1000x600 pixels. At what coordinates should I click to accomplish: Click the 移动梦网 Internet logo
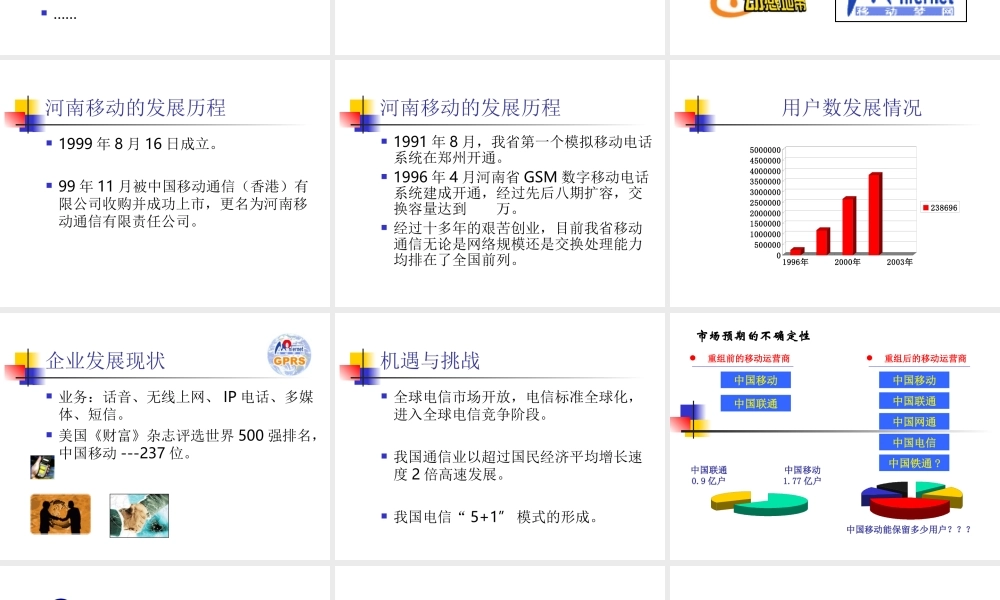click(899, 10)
